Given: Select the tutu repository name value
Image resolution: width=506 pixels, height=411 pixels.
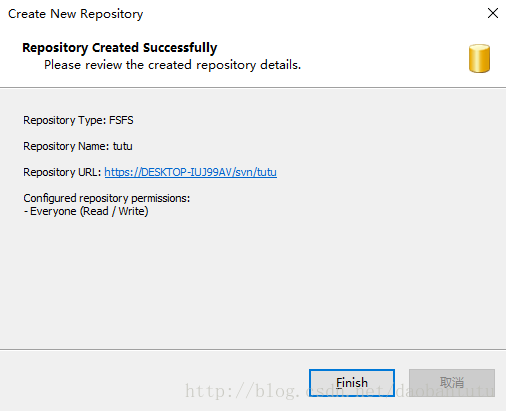Looking at the screenshot, I should coord(123,146).
